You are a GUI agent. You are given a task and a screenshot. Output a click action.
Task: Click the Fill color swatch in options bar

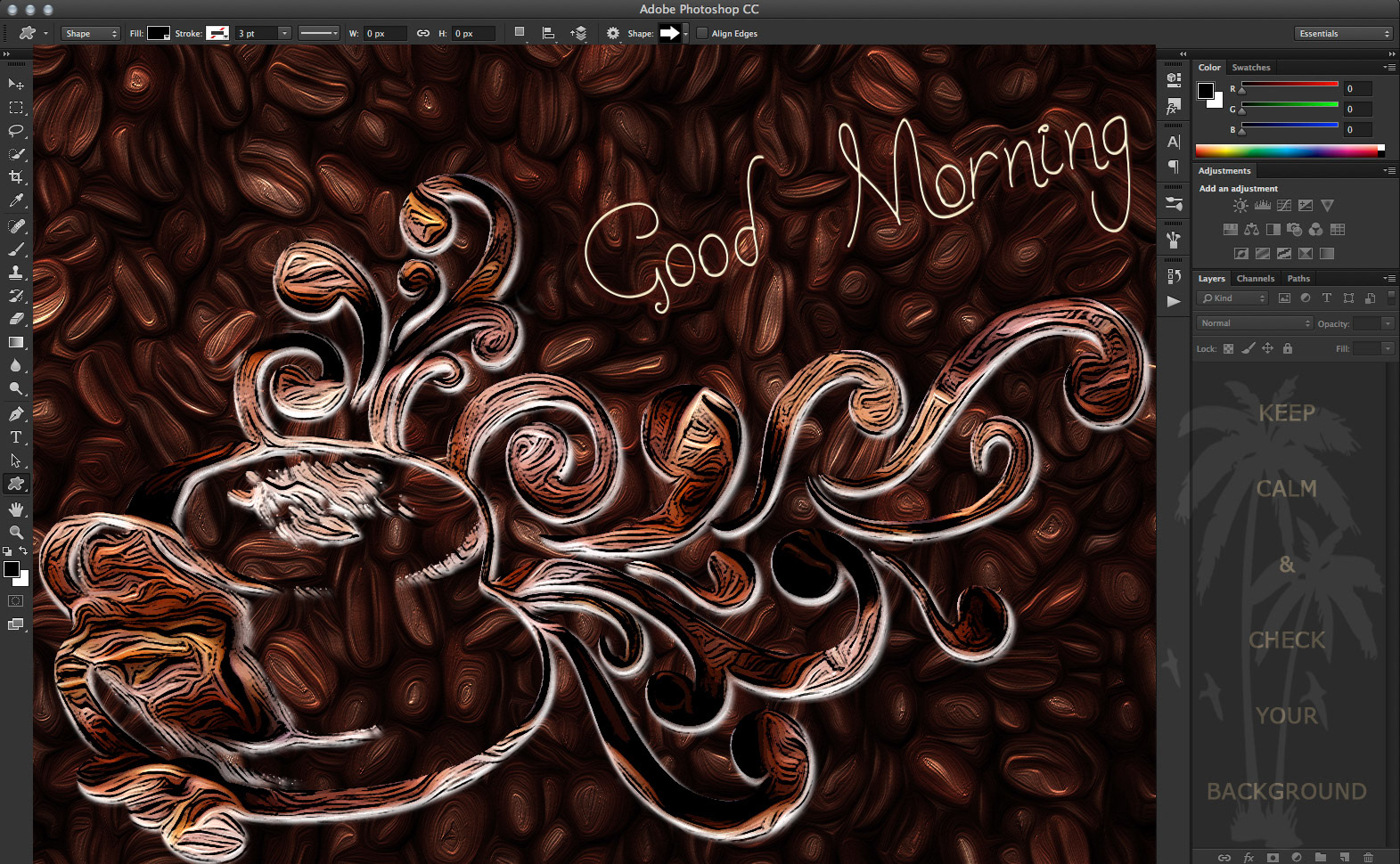[x=159, y=33]
